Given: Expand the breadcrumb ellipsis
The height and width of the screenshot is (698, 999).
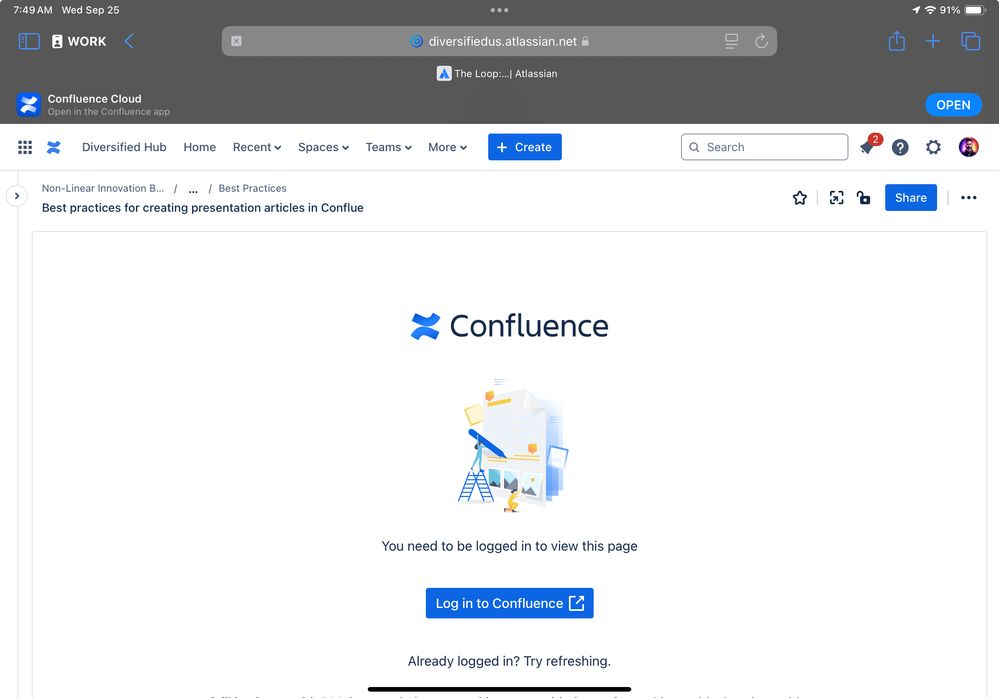Looking at the screenshot, I should point(193,189).
